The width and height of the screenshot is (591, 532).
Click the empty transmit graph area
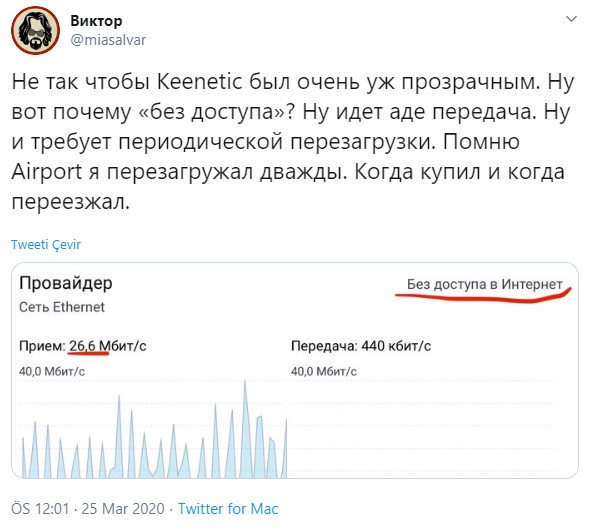coord(423,429)
